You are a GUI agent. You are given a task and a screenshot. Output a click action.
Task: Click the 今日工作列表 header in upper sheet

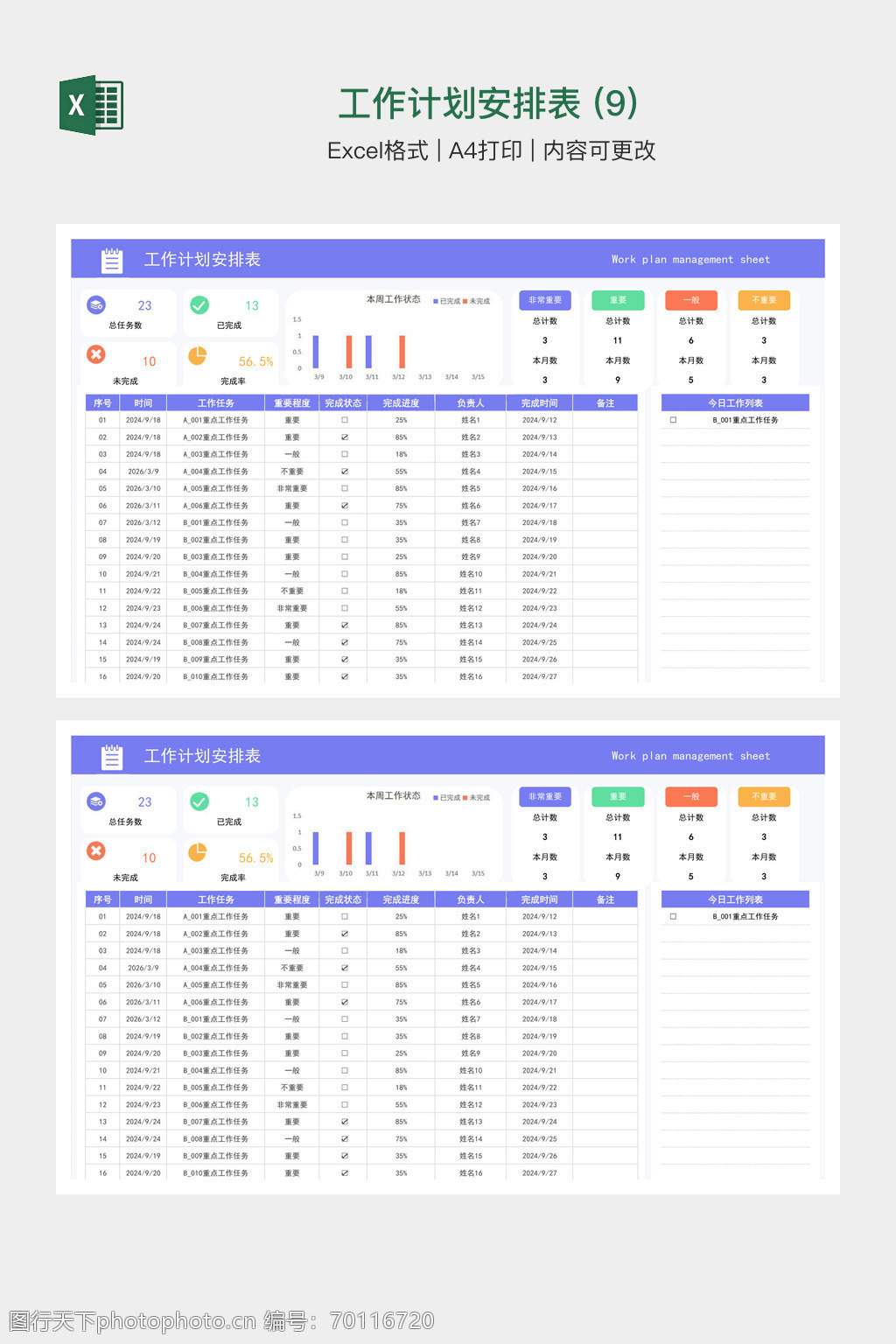(735, 403)
